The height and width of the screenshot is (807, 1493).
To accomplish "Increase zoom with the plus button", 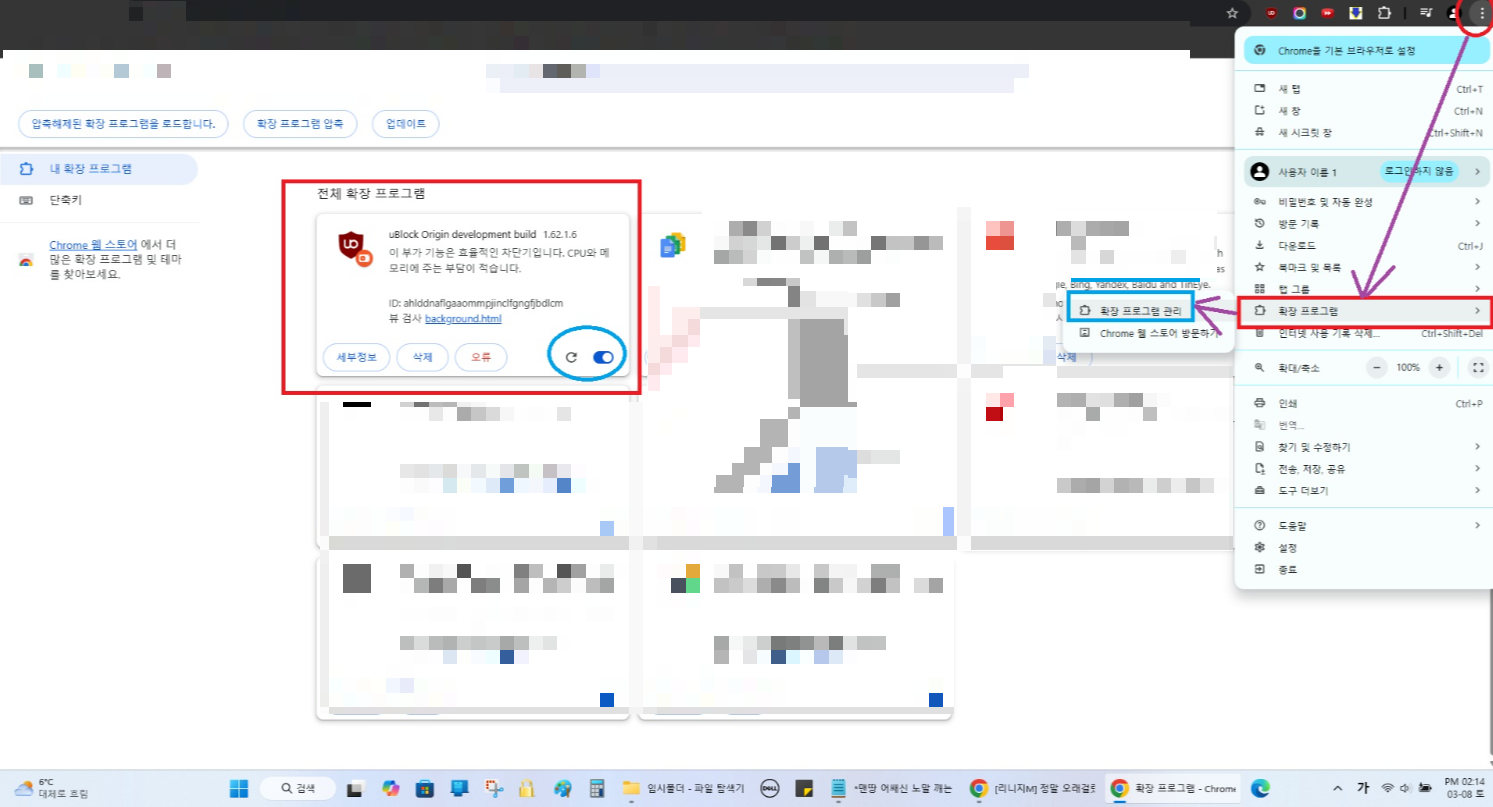I will pyautogui.click(x=1439, y=368).
